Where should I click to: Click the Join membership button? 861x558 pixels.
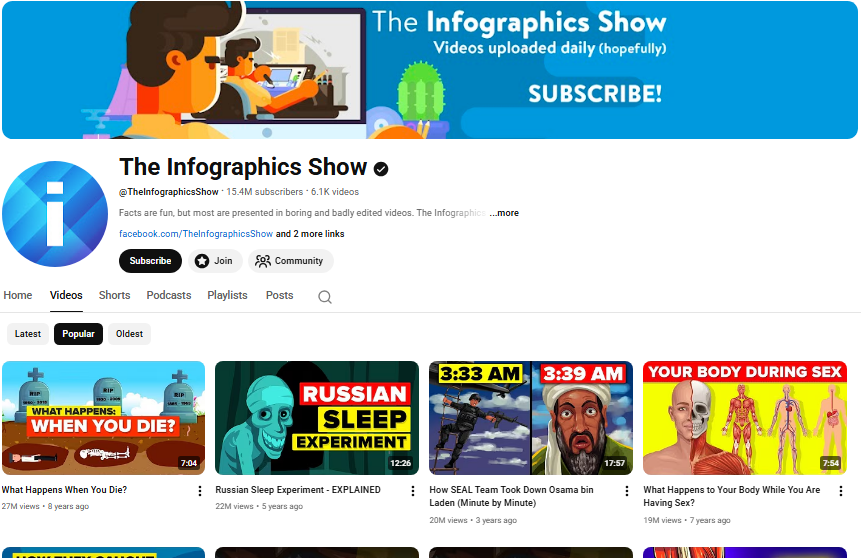tap(215, 261)
